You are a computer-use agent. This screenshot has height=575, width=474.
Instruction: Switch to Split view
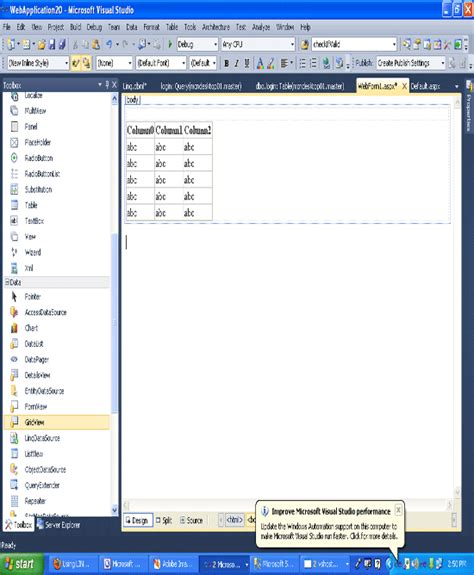(164, 520)
